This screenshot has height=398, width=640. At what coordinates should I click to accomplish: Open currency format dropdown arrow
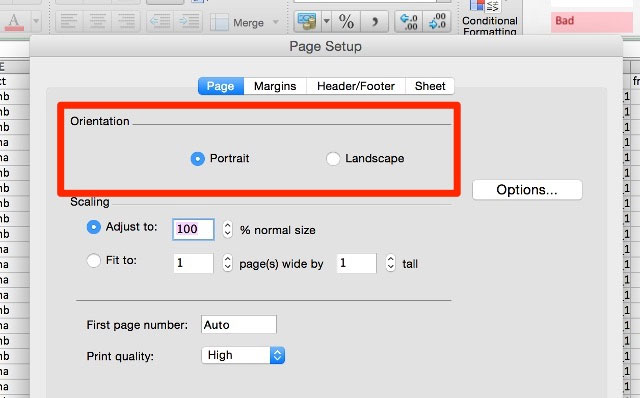click(326, 21)
